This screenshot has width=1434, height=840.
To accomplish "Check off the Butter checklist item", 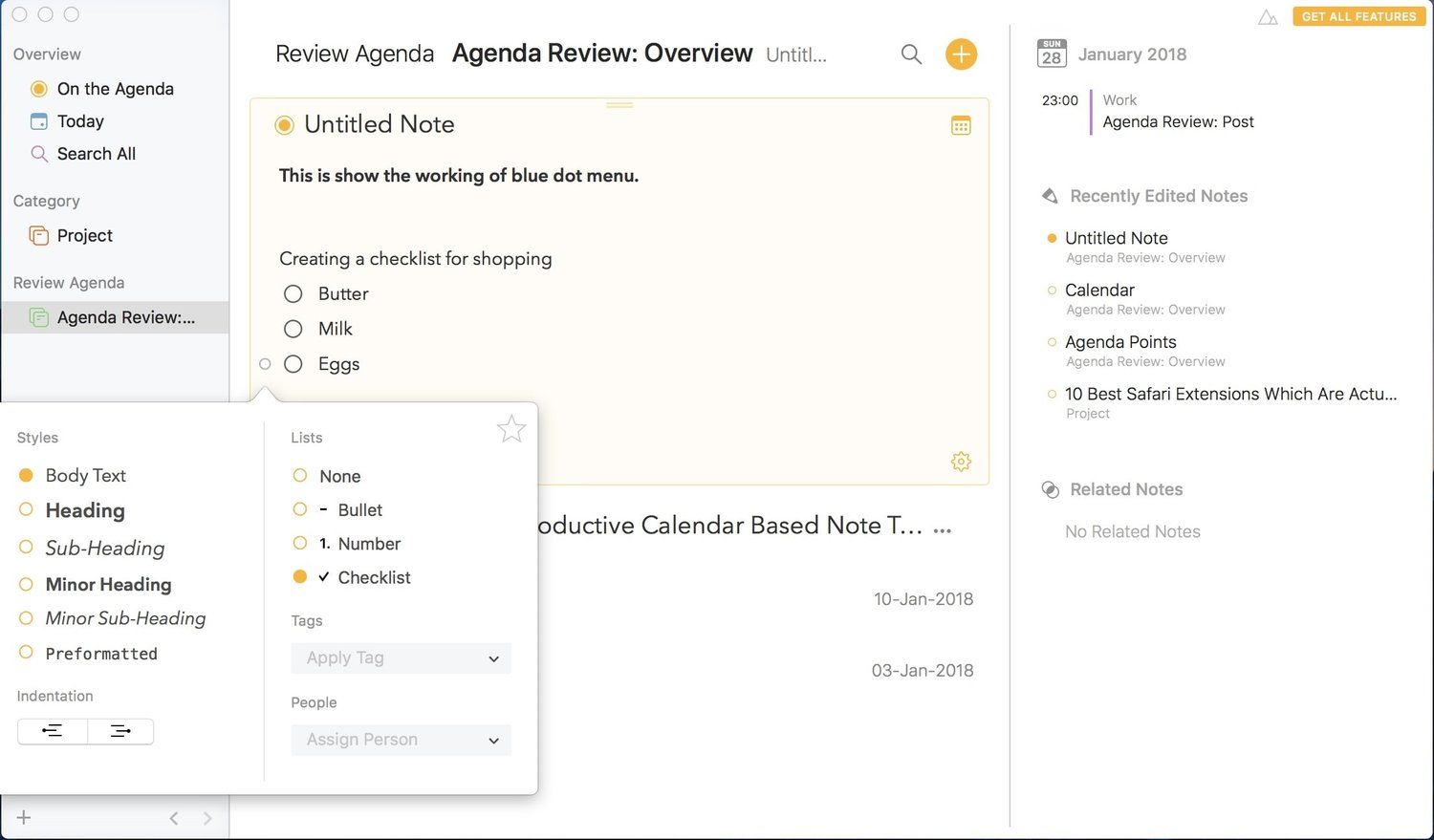I will pyautogui.click(x=293, y=294).
